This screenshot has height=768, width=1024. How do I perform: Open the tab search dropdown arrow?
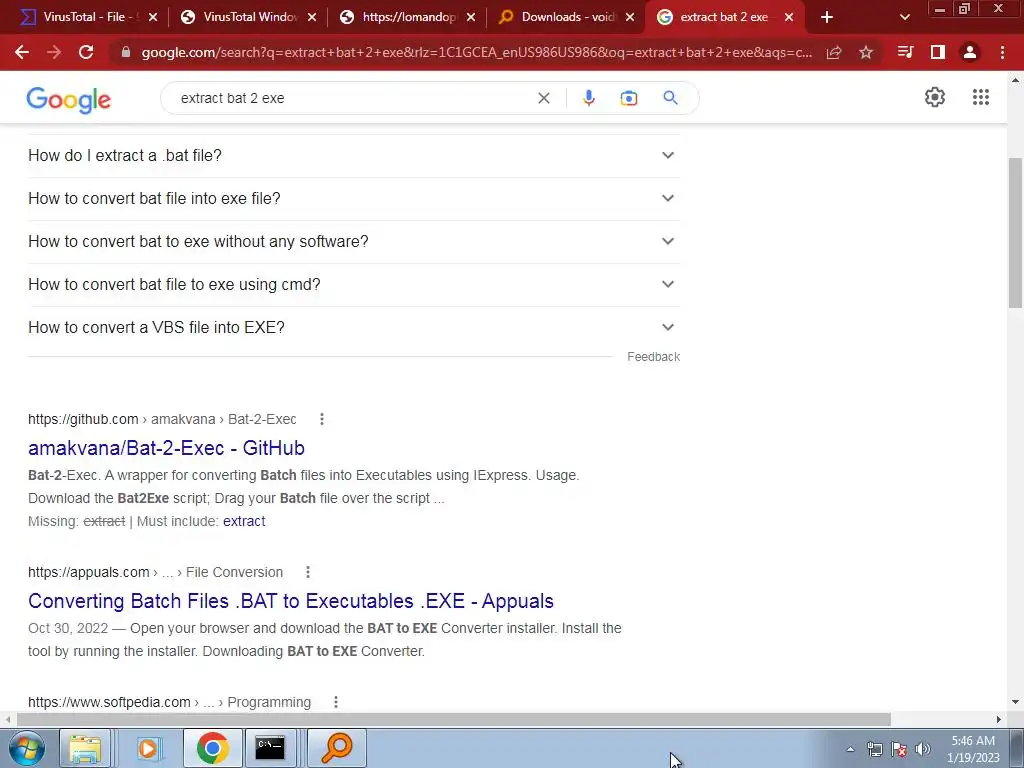[904, 17]
